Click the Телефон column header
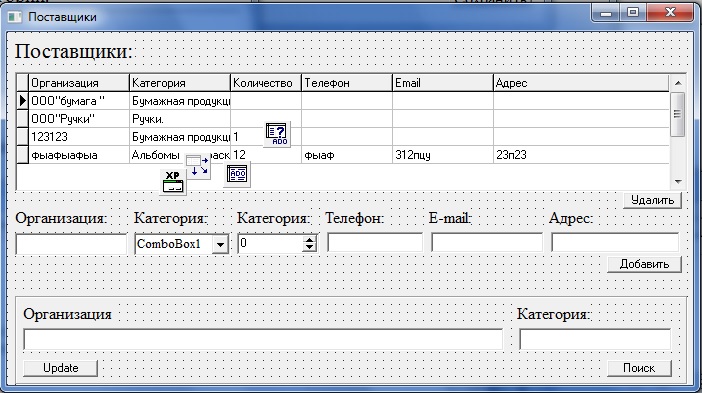This screenshot has height=393, width=702. 347,83
